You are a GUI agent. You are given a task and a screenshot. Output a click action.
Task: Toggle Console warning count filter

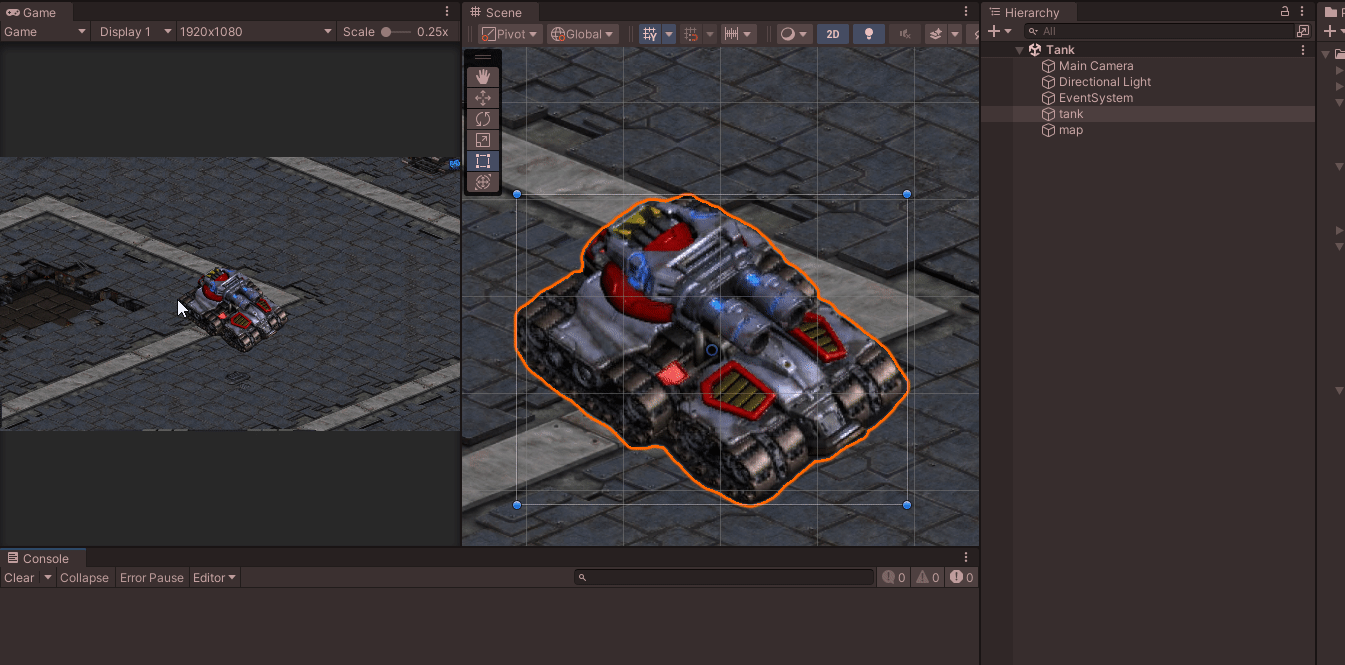927,578
